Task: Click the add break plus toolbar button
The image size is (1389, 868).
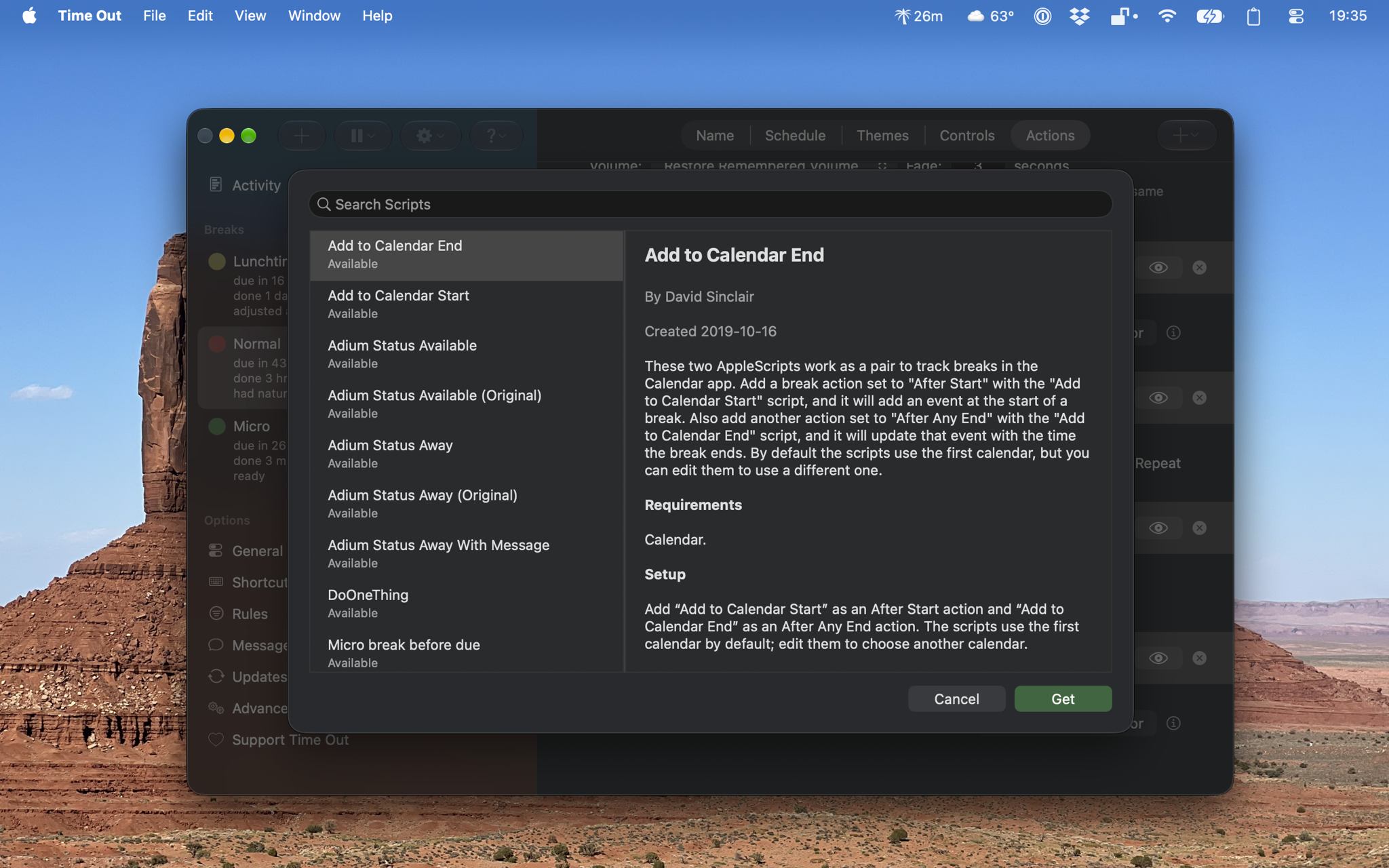Action: (x=302, y=136)
